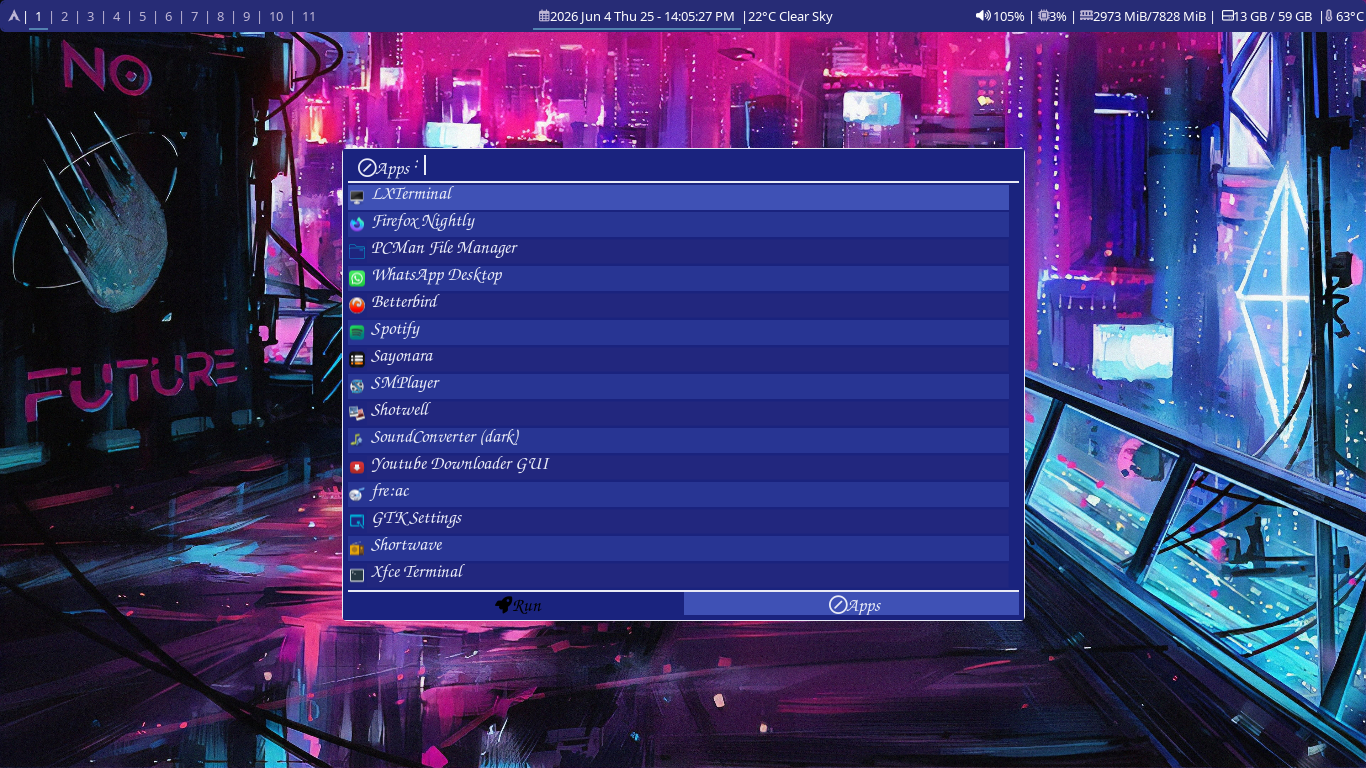Open the Xfce Terminal entry
The image size is (1366, 768).
[x=678, y=575]
